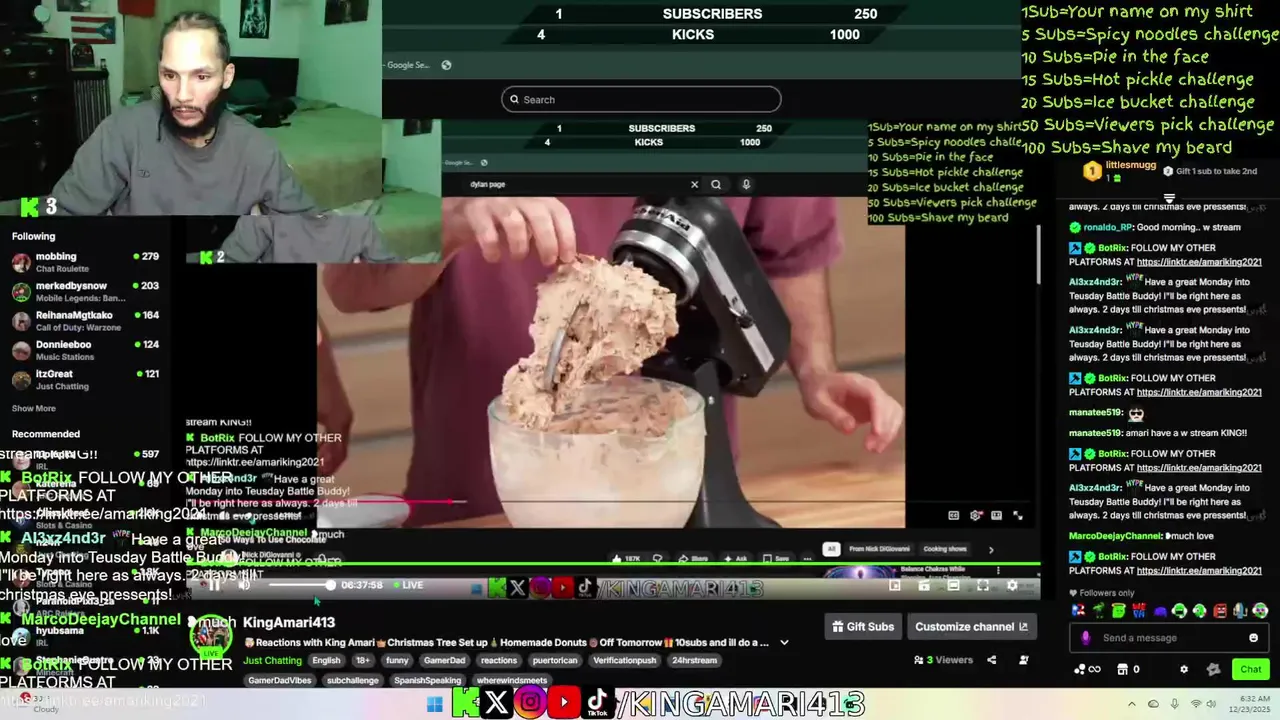This screenshot has width=1280, height=720.
Task: Expand system tray hidden icons chevron
Action: [x=1132, y=704]
